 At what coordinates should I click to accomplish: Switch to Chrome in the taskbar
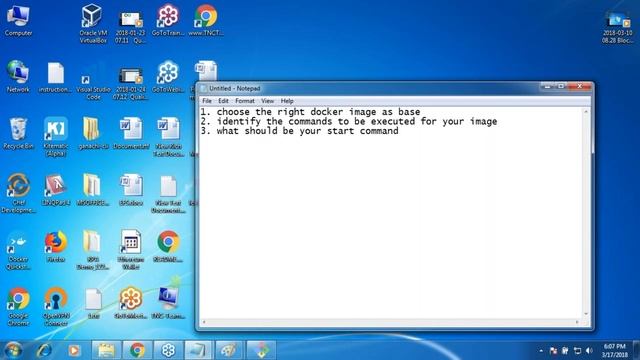pyautogui.click(x=137, y=350)
